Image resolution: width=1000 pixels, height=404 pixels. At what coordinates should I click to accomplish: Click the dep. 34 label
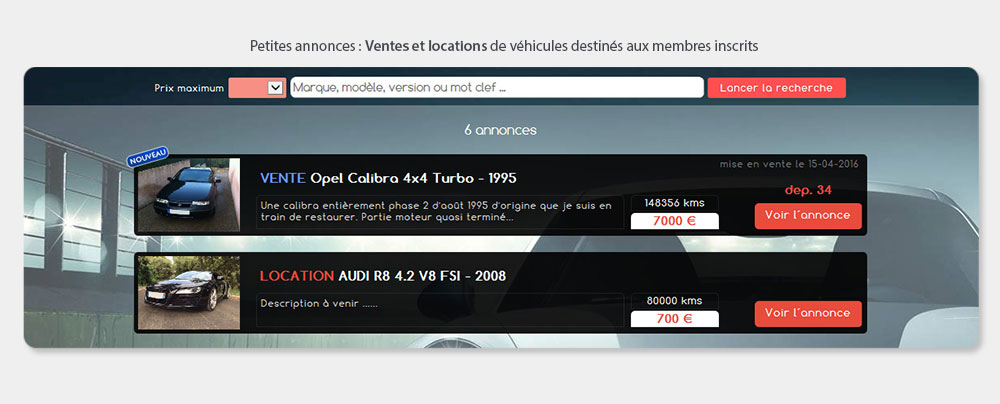[808, 190]
